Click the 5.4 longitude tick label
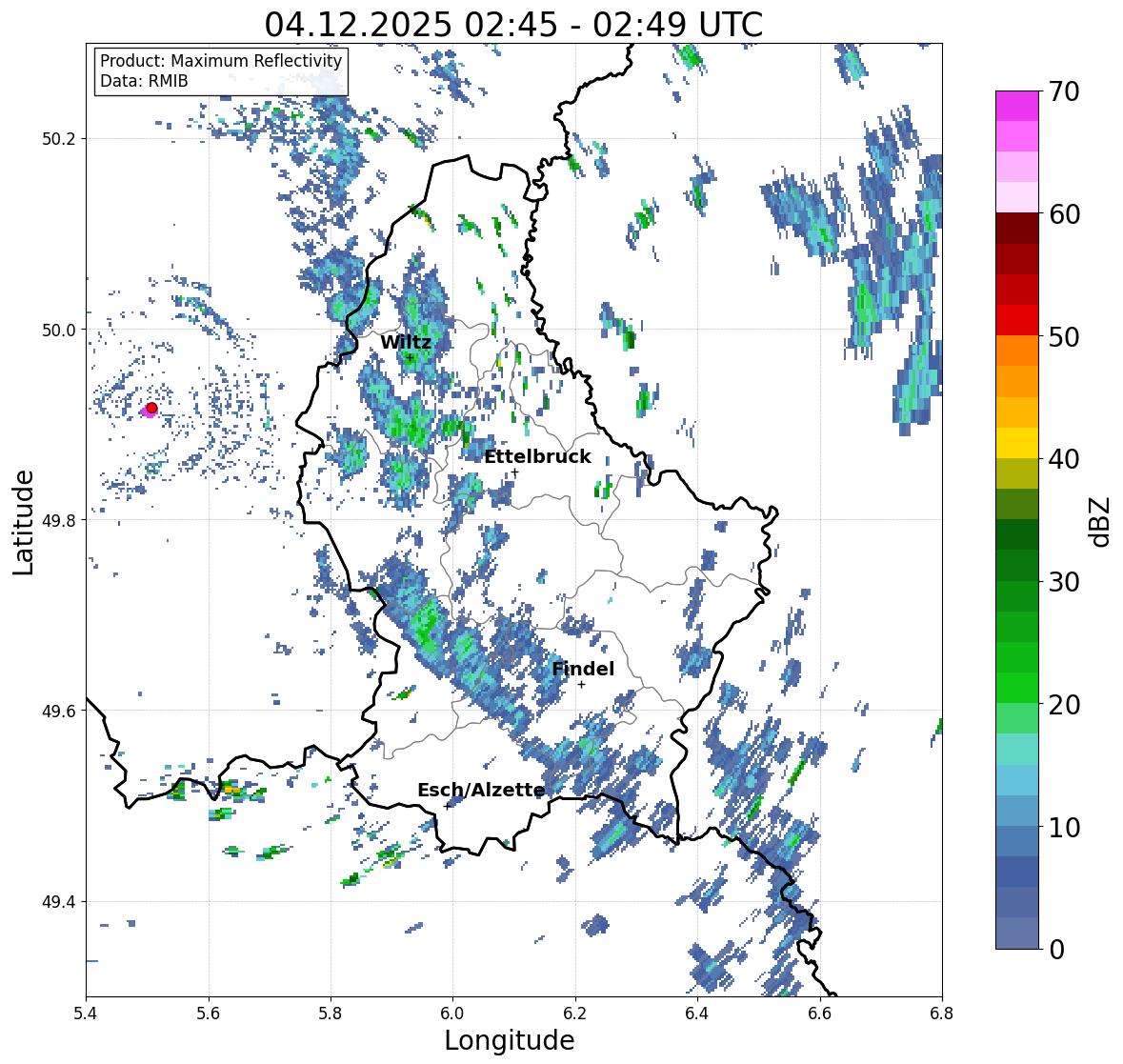This screenshot has width=1123, height=1064. click(86, 1014)
